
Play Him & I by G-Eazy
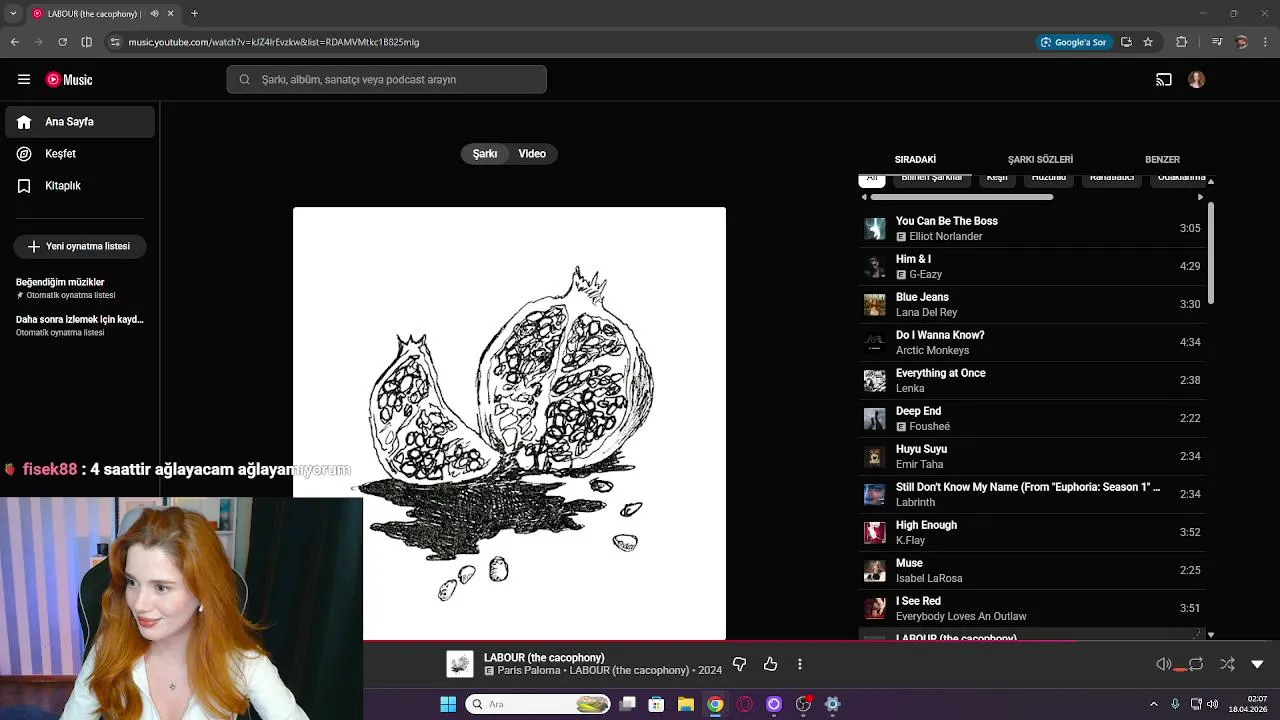pos(1032,267)
